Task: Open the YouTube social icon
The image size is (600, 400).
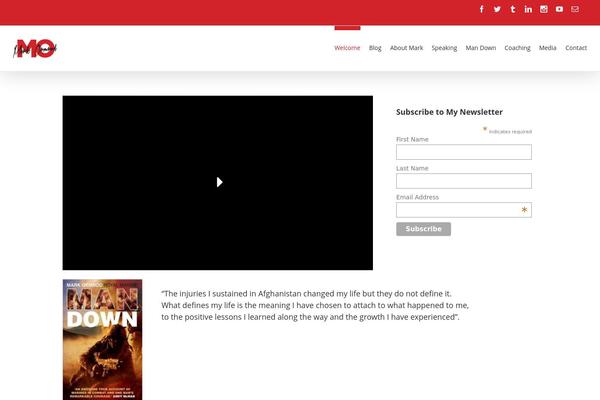Action: click(x=559, y=9)
